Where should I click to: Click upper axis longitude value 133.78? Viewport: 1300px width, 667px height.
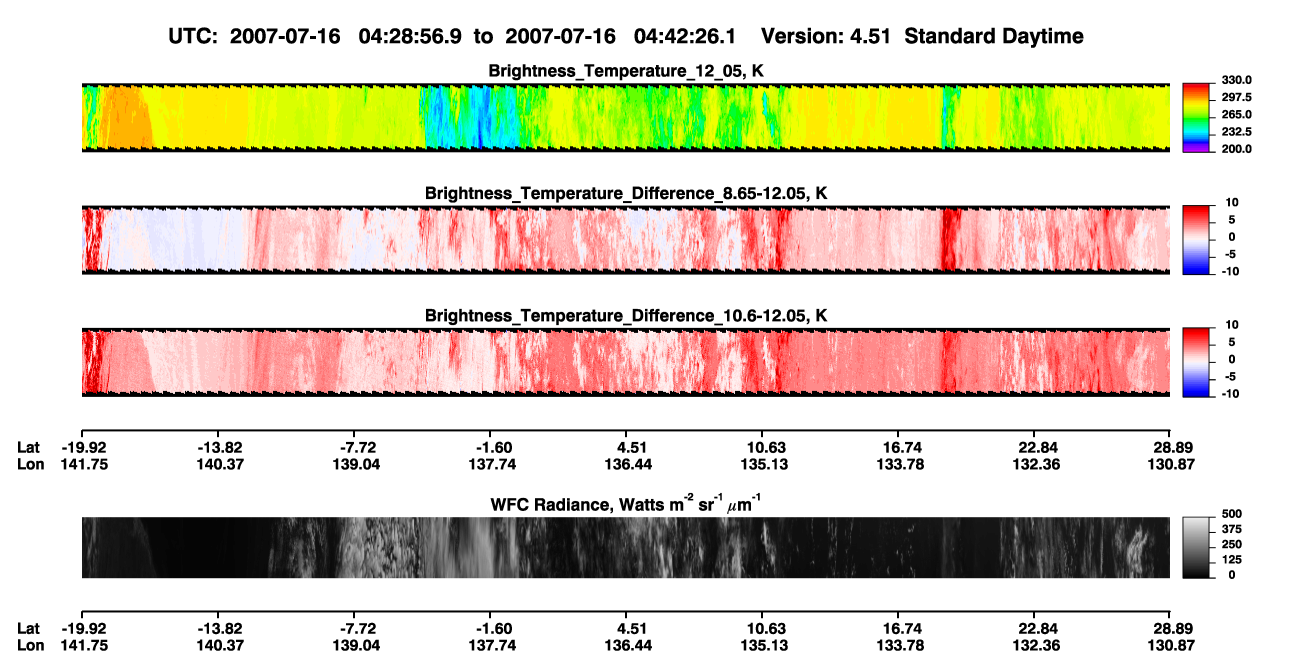(902, 465)
